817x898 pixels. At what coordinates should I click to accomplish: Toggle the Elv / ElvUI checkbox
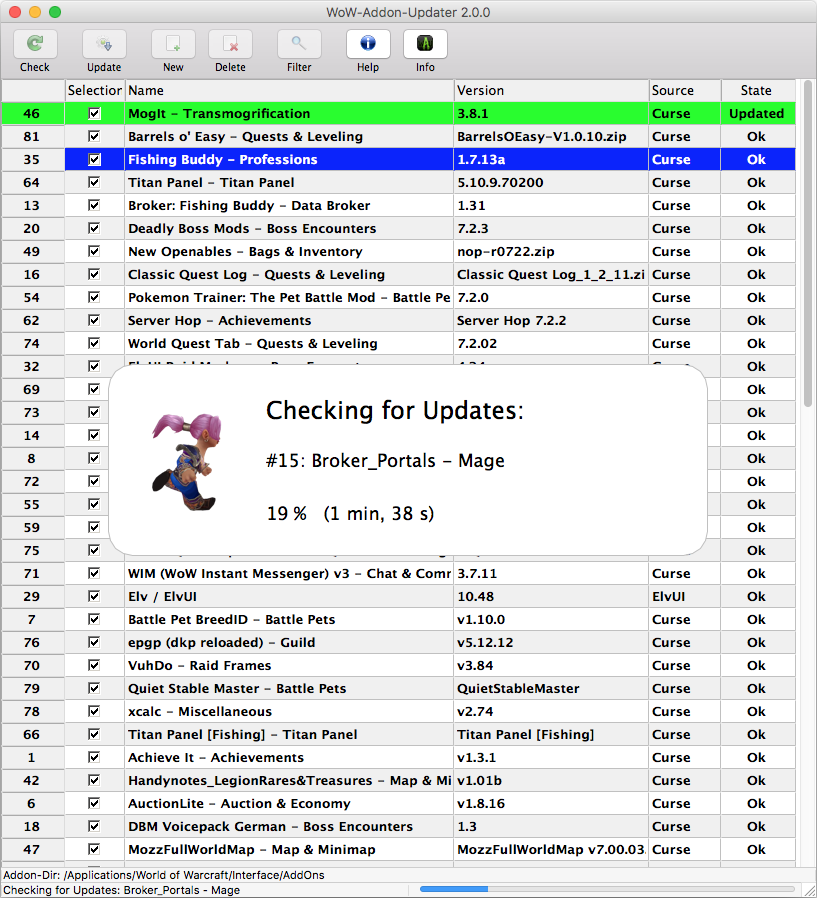[x=94, y=596]
